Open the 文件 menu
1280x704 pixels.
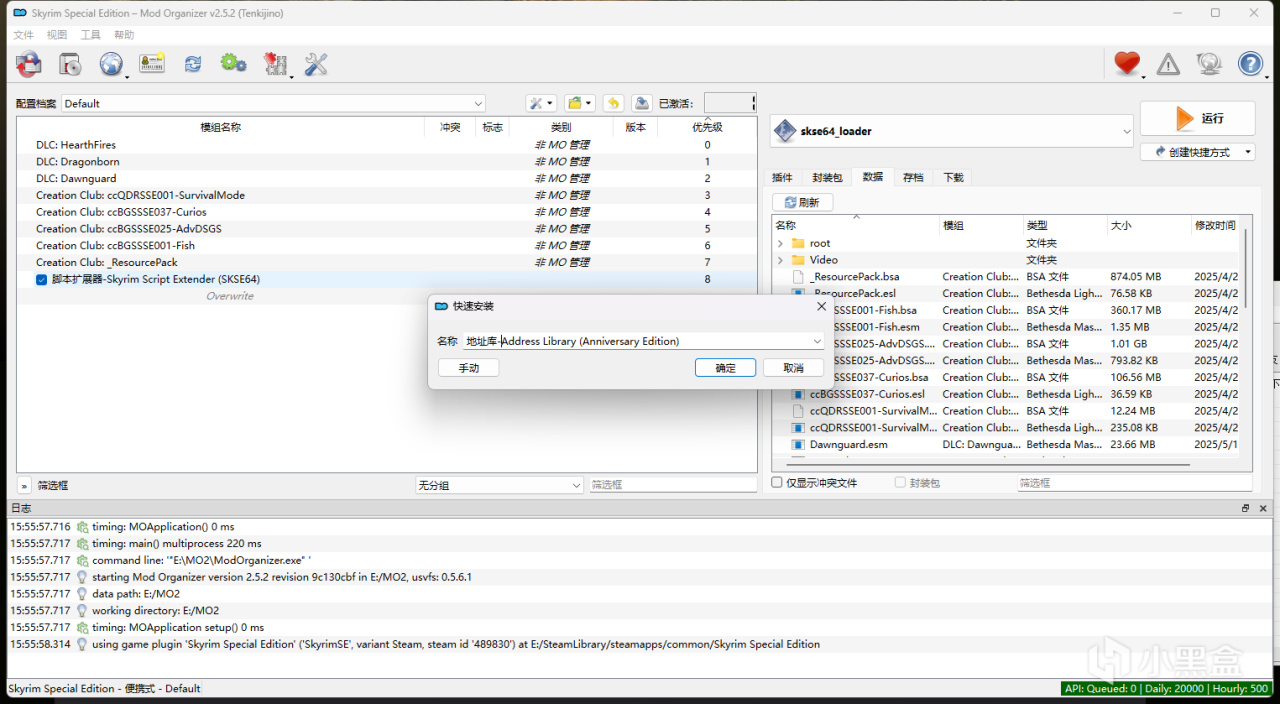(x=23, y=35)
